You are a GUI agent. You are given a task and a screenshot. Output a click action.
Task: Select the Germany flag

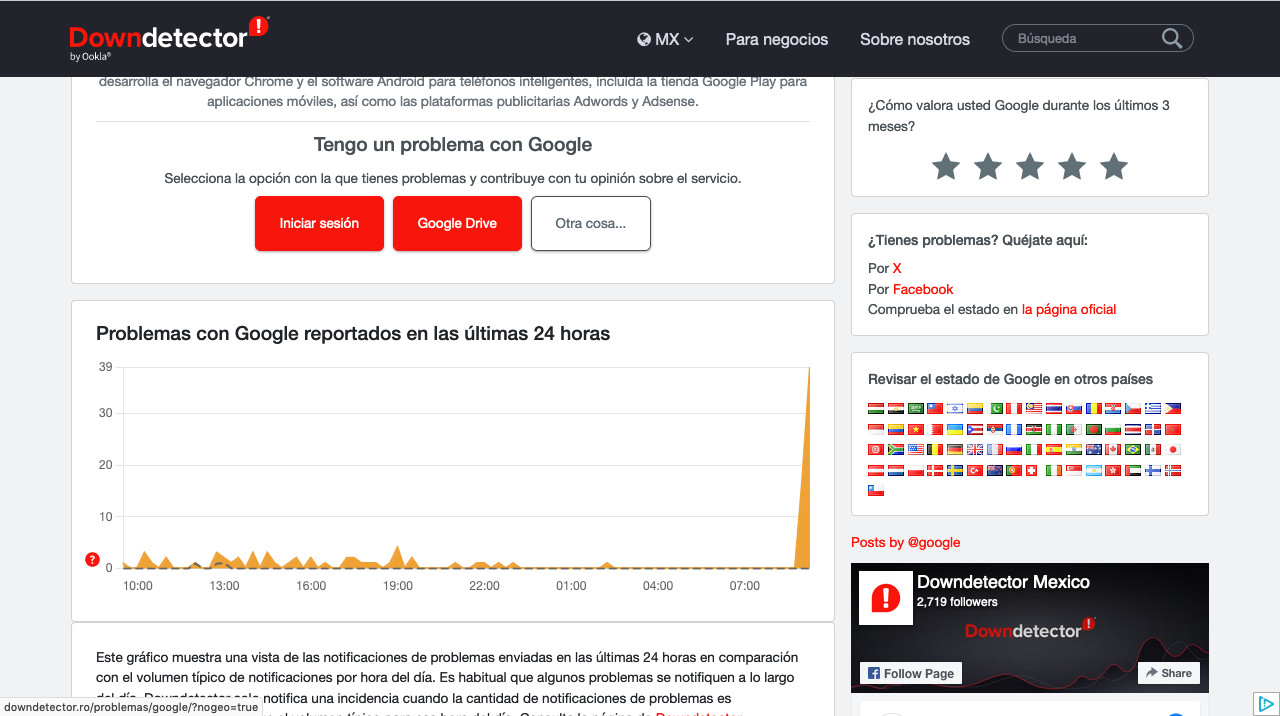[x=955, y=449]
